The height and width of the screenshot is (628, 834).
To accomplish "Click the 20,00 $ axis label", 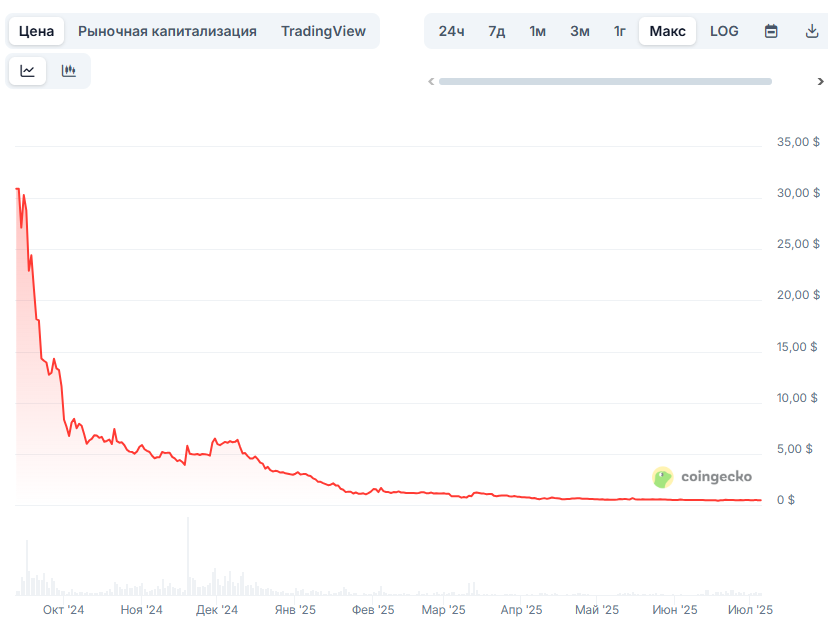I will 798,295.
